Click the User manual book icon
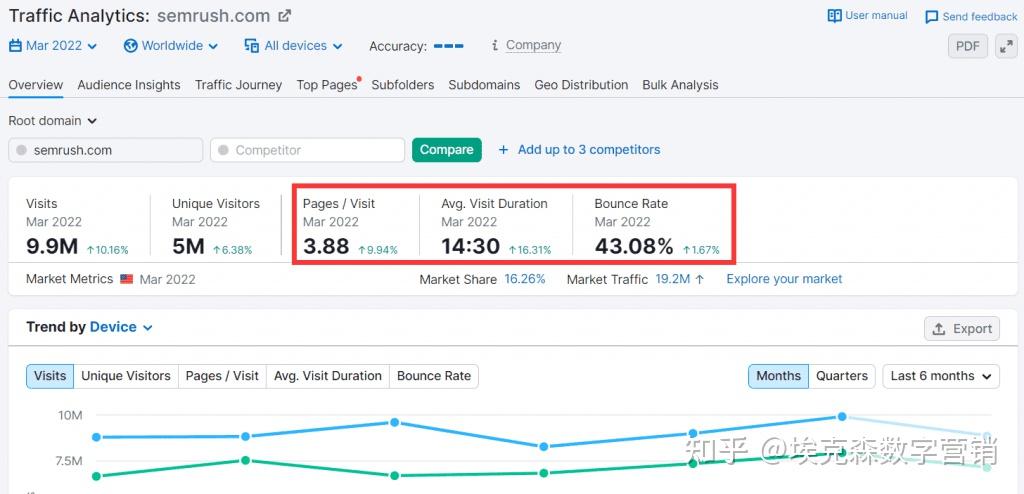1024x494 pixels. [834, 16]
